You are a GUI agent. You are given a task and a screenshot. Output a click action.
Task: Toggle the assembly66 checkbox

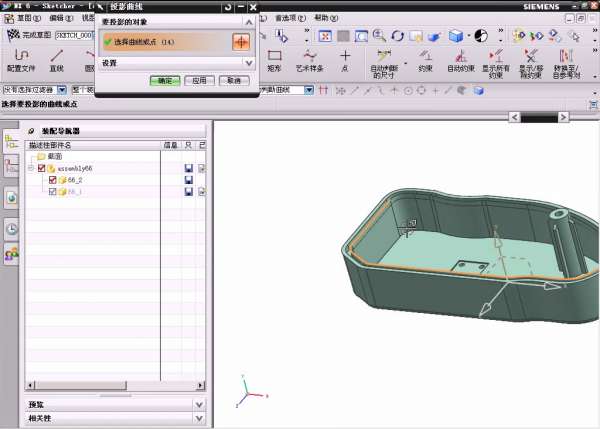[41, 169]
